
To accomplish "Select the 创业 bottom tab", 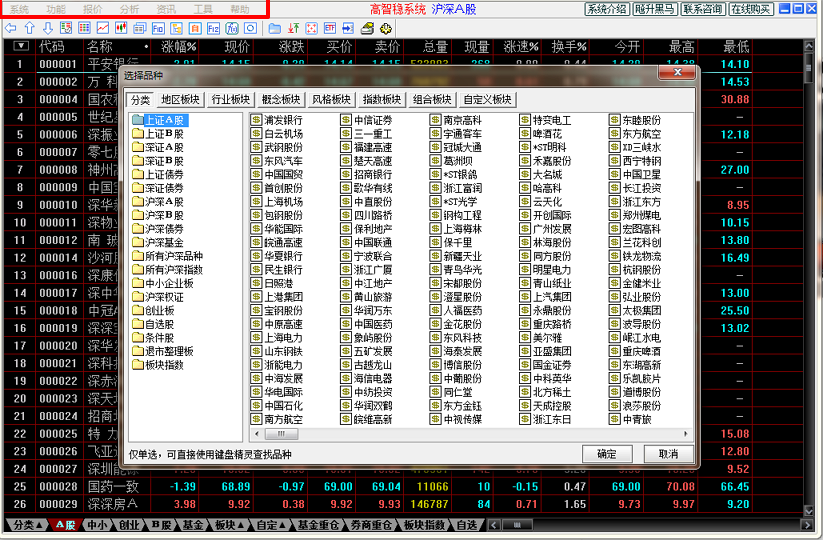I will click(129, 525).
